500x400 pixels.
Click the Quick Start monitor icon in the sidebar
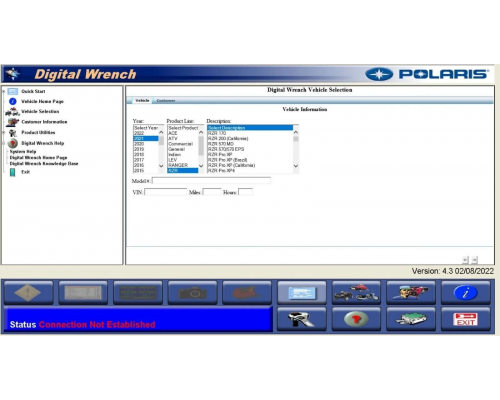[x=13, y=91]
